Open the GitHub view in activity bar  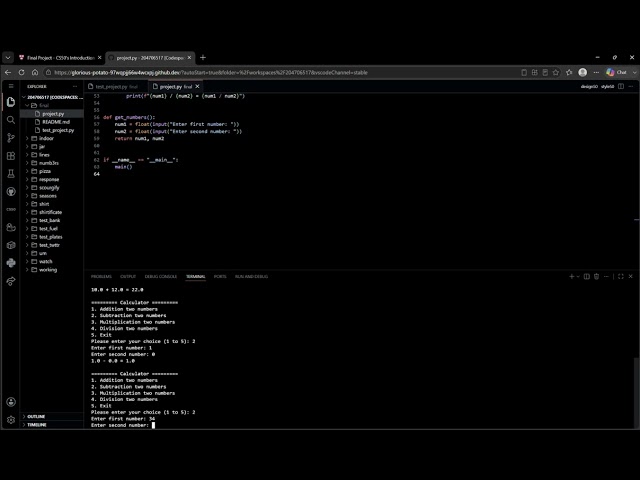point(11,191)
